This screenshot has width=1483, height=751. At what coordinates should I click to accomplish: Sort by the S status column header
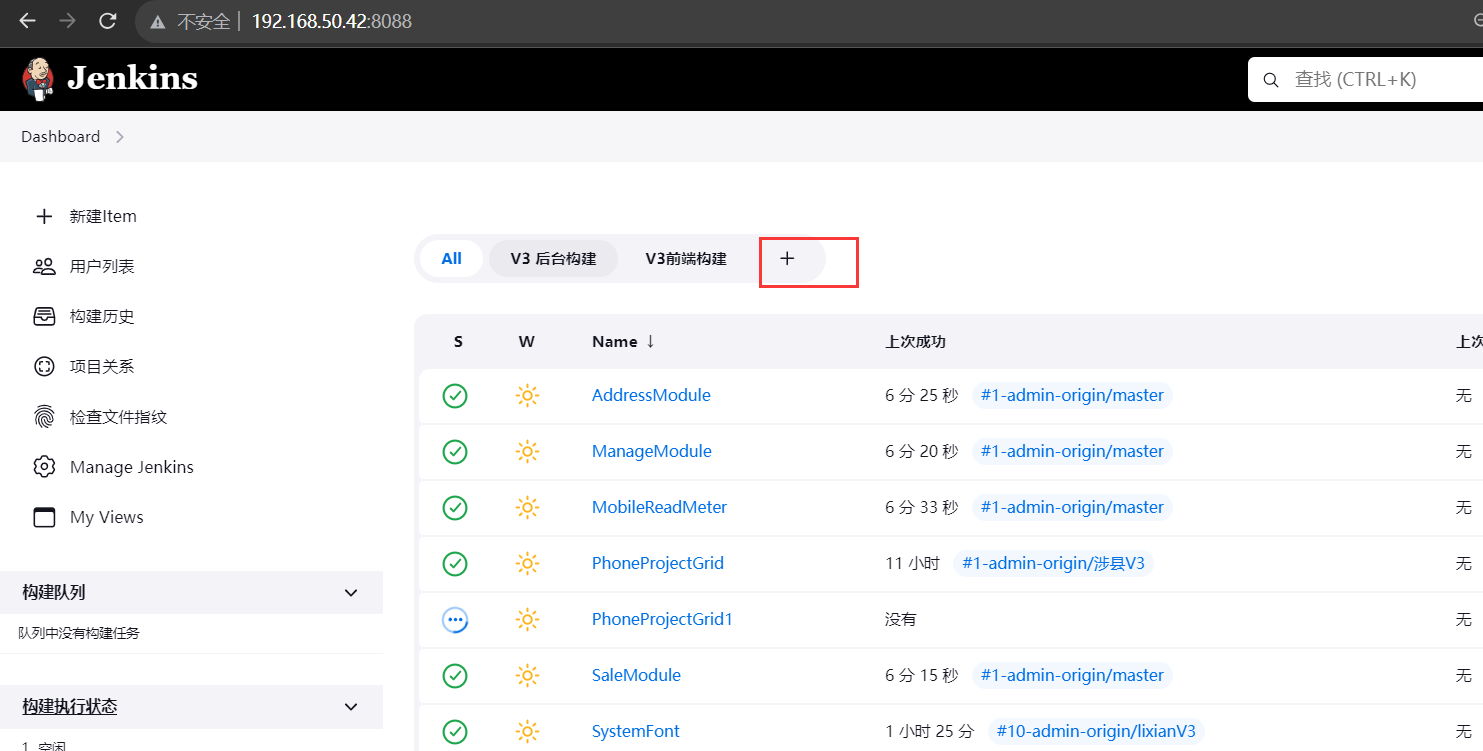(x=458, y=342)
